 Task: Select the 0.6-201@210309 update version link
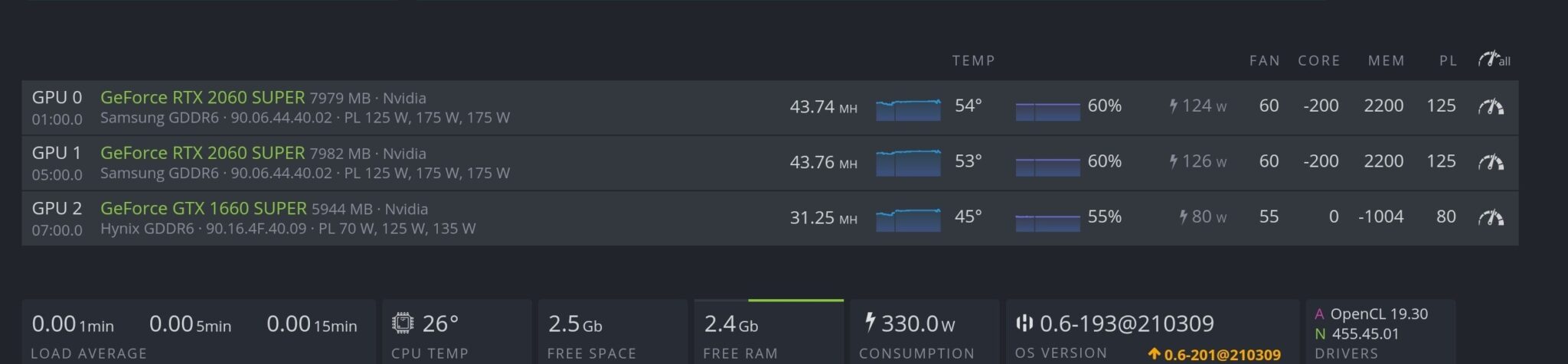(1222, 355)
